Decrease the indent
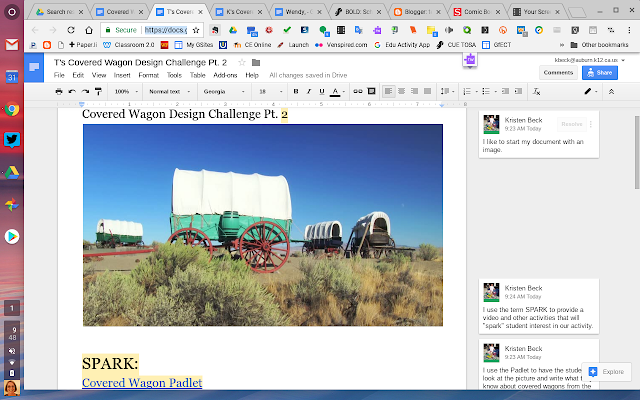The height and width of the screenshot is (400, 640). click(x=505, y=91)
